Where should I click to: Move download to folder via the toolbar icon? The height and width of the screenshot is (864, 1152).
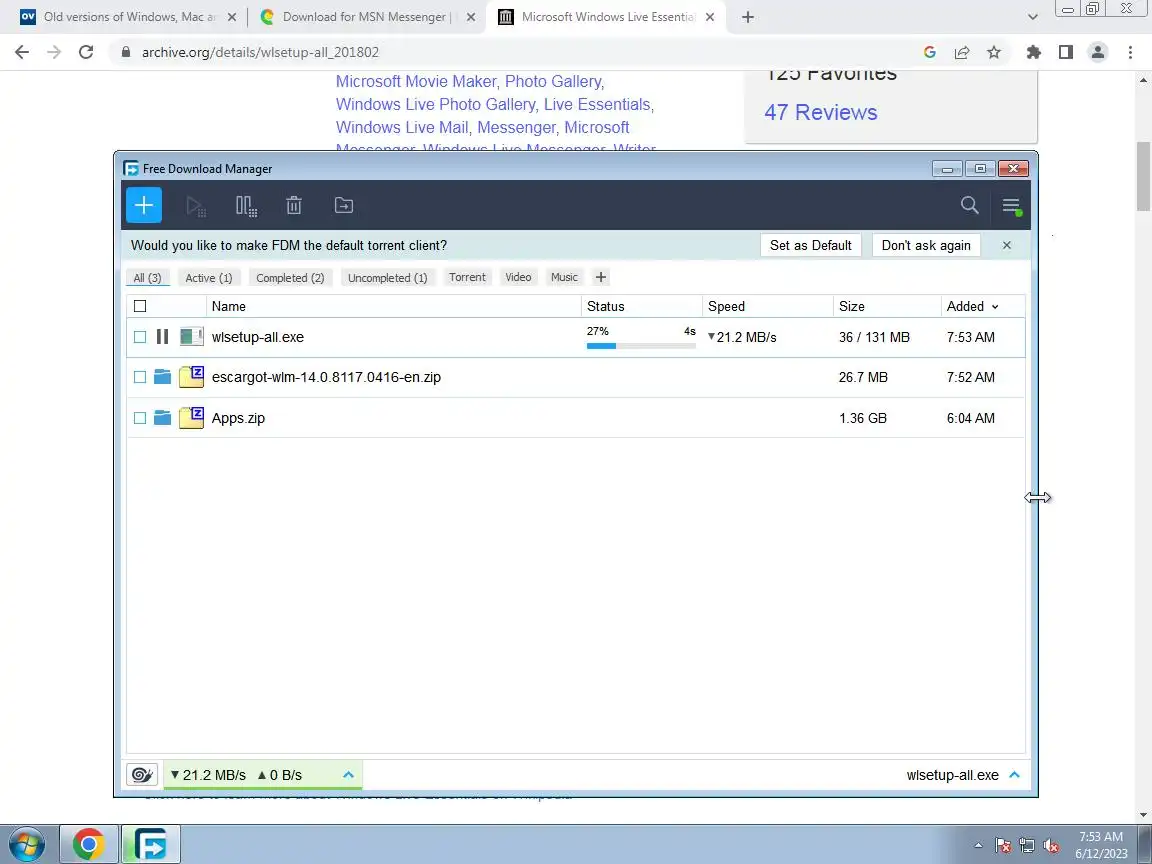pos(344,206)
